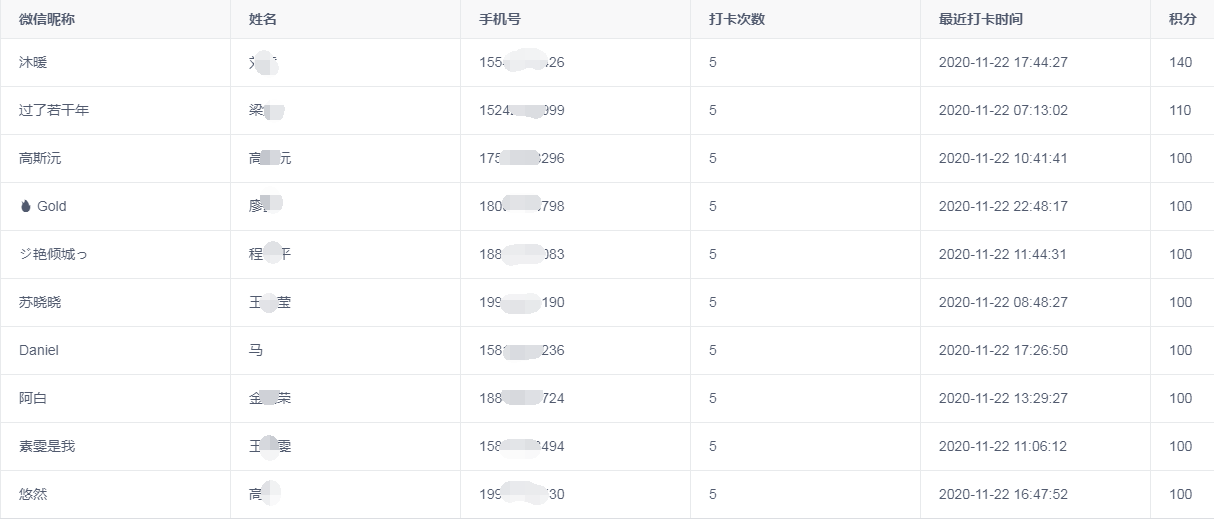Viewport: 1214px width, 524px height.
Task: Select the nickname 高斯沅 cell
Action: (x=115, y=158)
